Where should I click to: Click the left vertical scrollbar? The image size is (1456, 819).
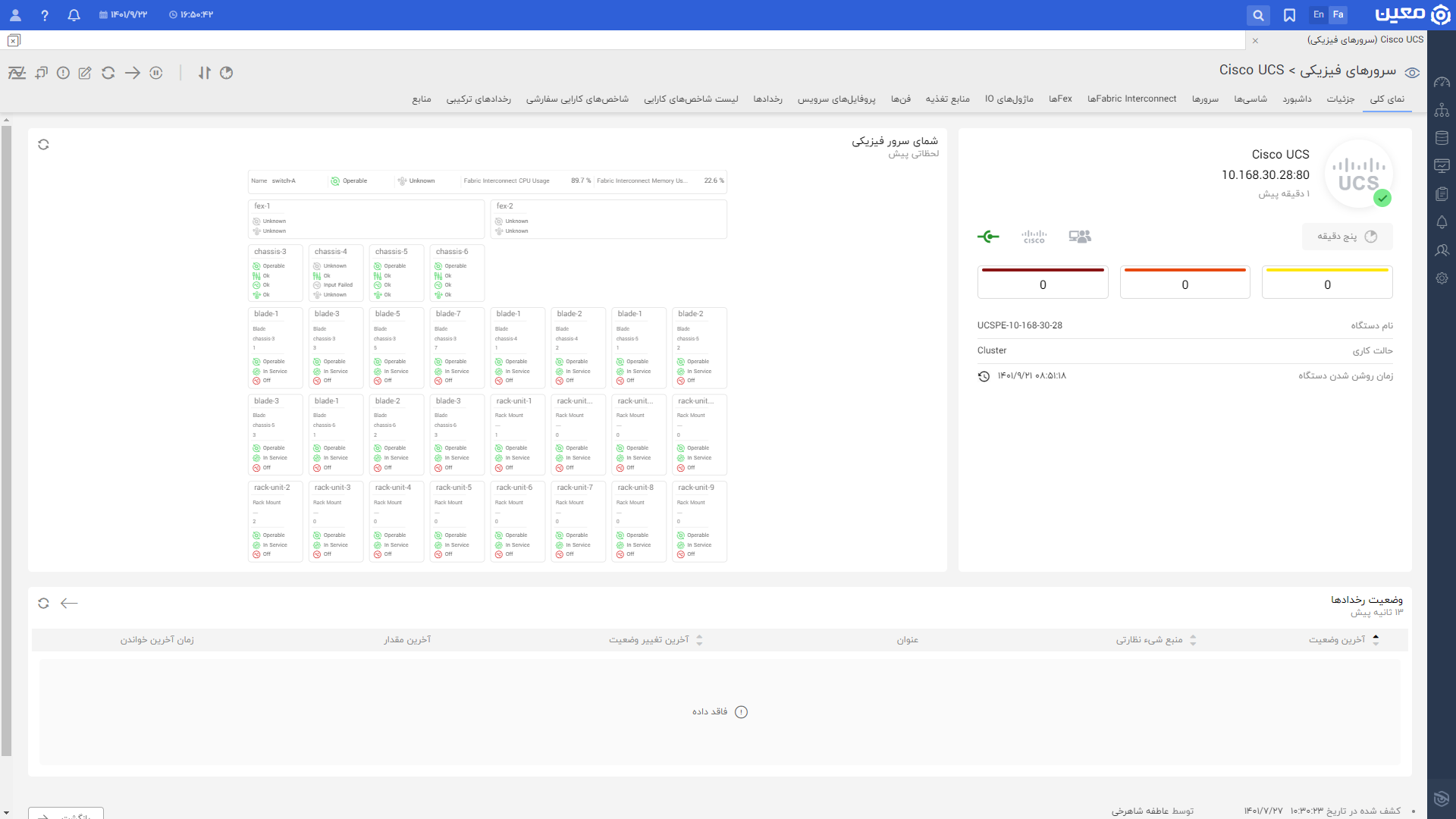pyautogui.click(x=6, y=440)
